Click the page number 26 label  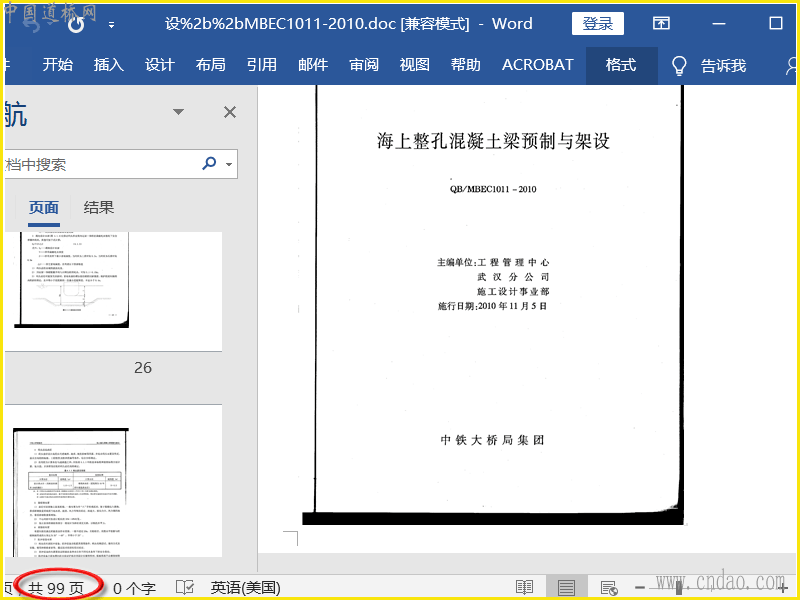pos(143,367)
